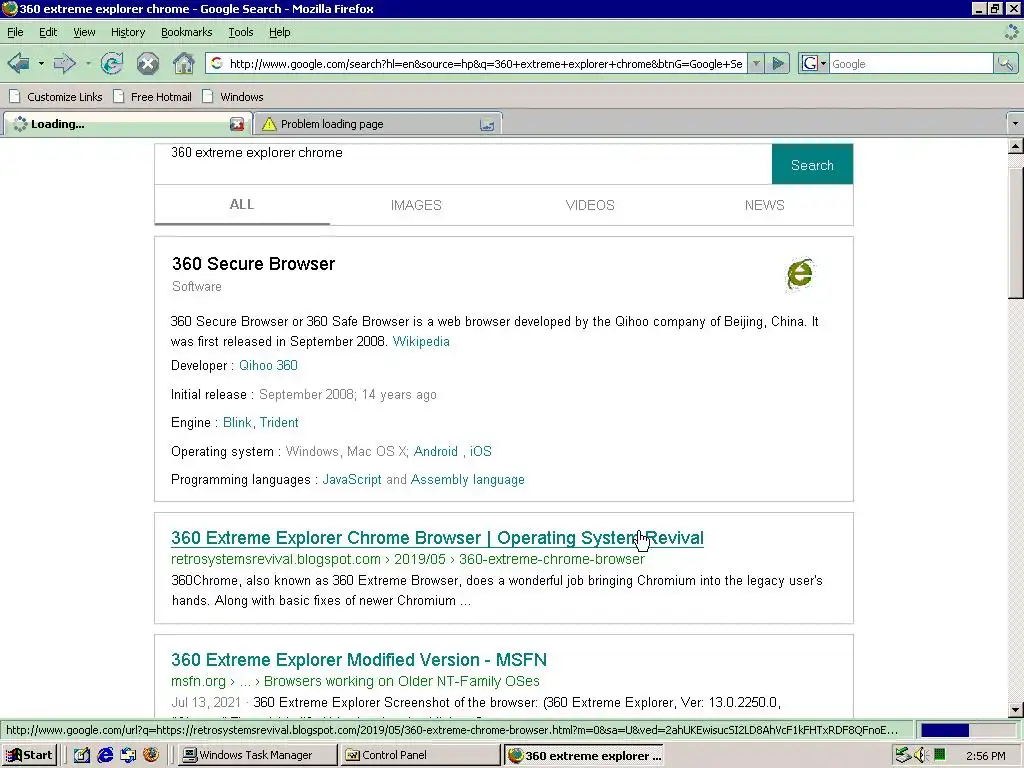Open the list all tabs dropdown
Screen dimensions: 1024x768
1015,123
